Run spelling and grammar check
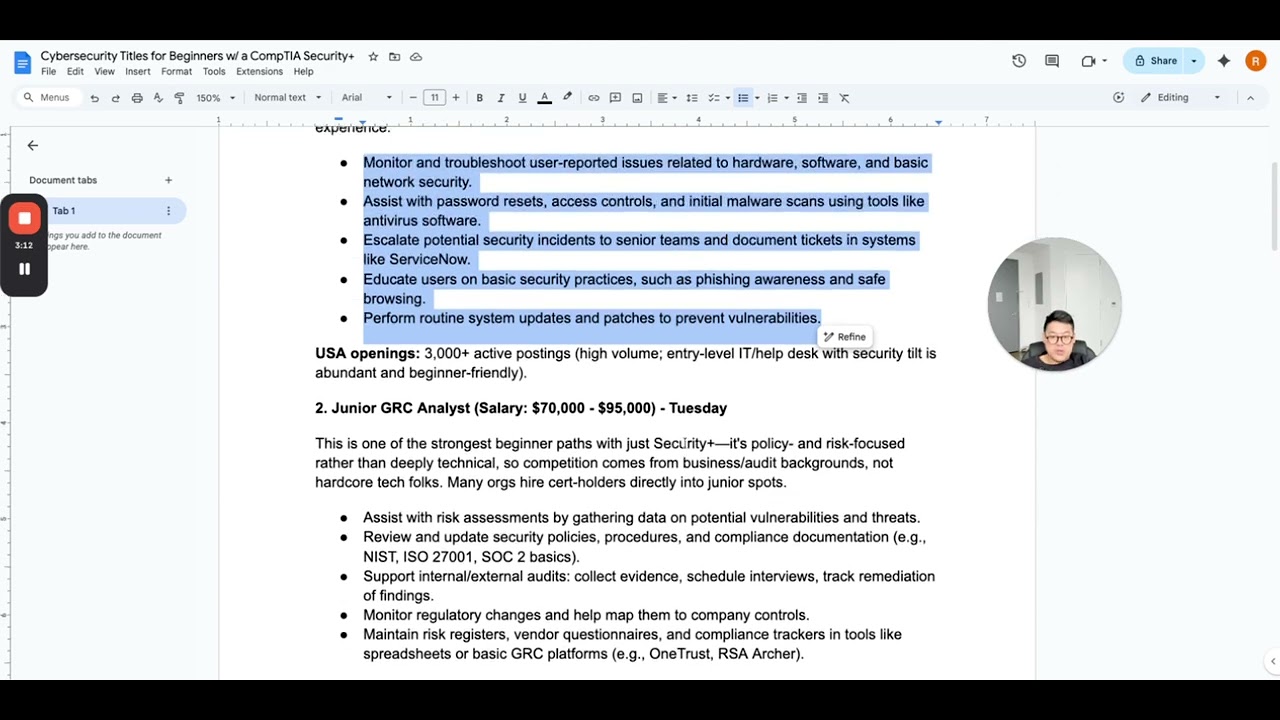1280x720 pixels. pos(158,98)
